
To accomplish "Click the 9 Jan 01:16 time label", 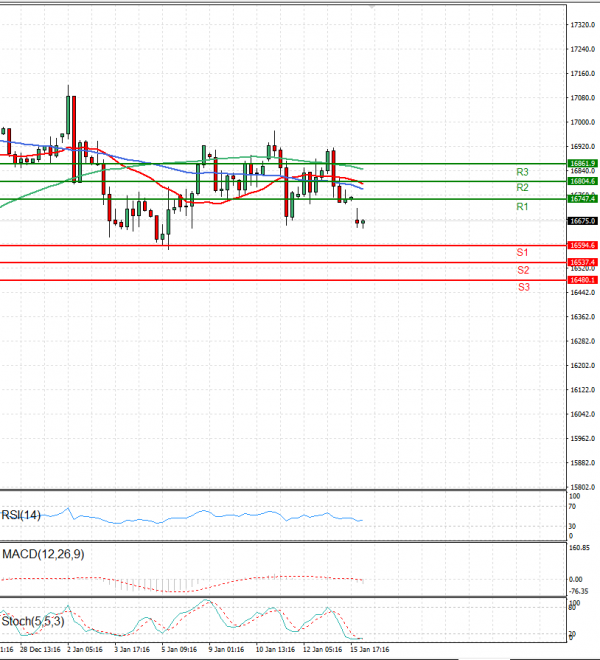I will 226,649.
